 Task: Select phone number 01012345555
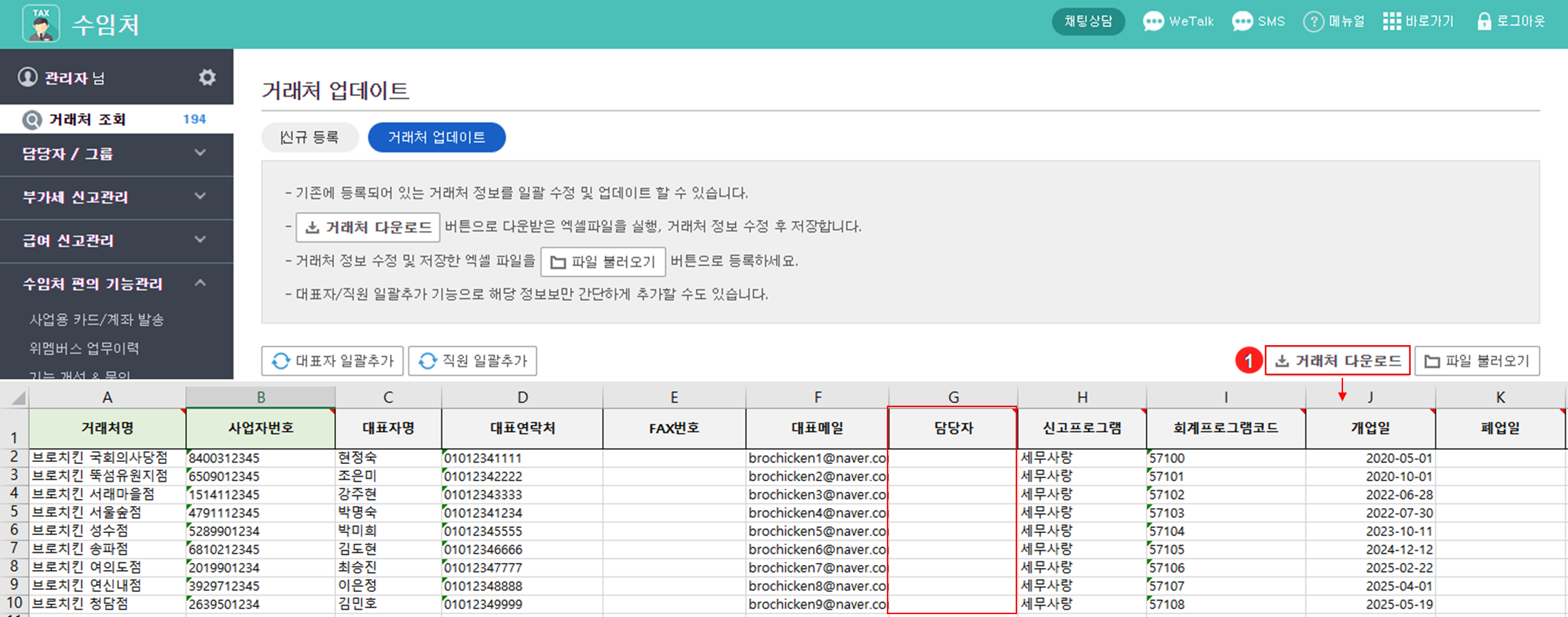pyautogui.click(x=522, y=531)
